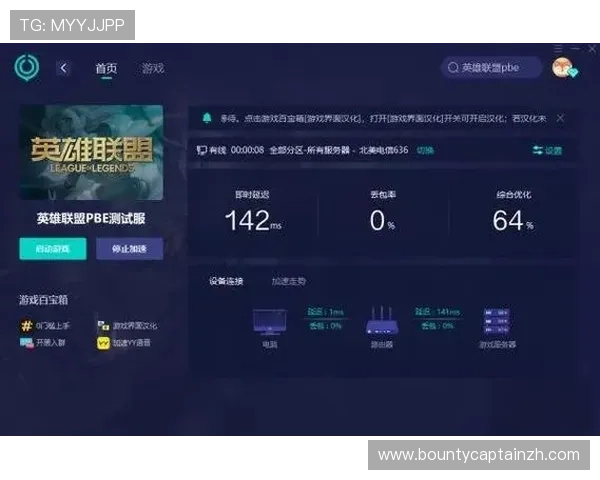Open the 首页 tab

[106, 69]
